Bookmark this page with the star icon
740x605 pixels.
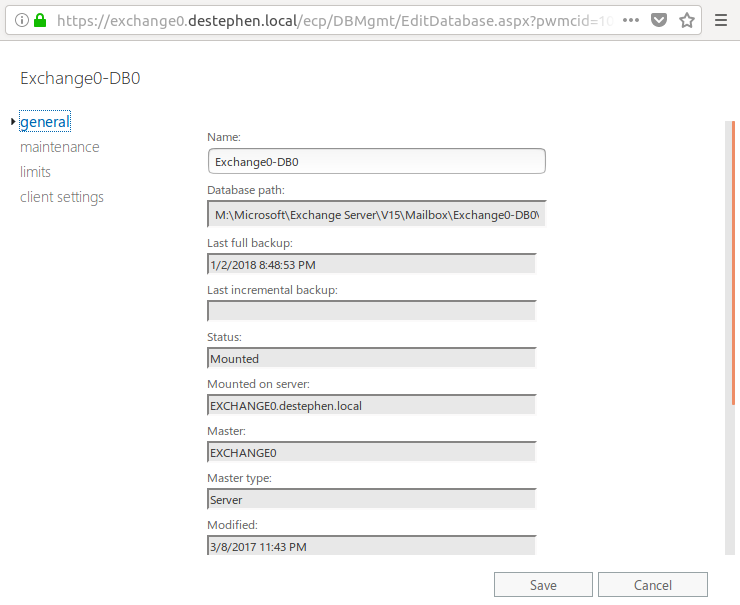(687, 20)
